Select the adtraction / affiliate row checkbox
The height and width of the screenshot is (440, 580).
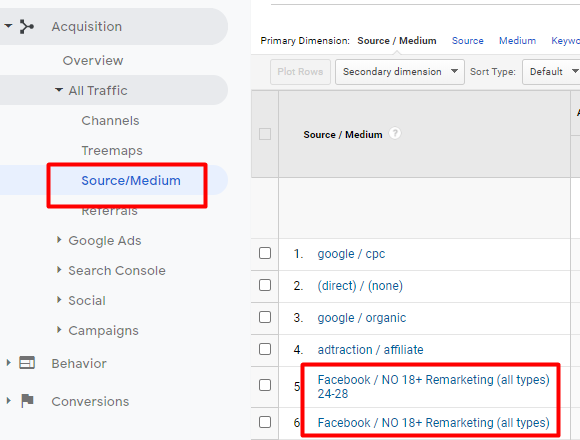(265, 349)
